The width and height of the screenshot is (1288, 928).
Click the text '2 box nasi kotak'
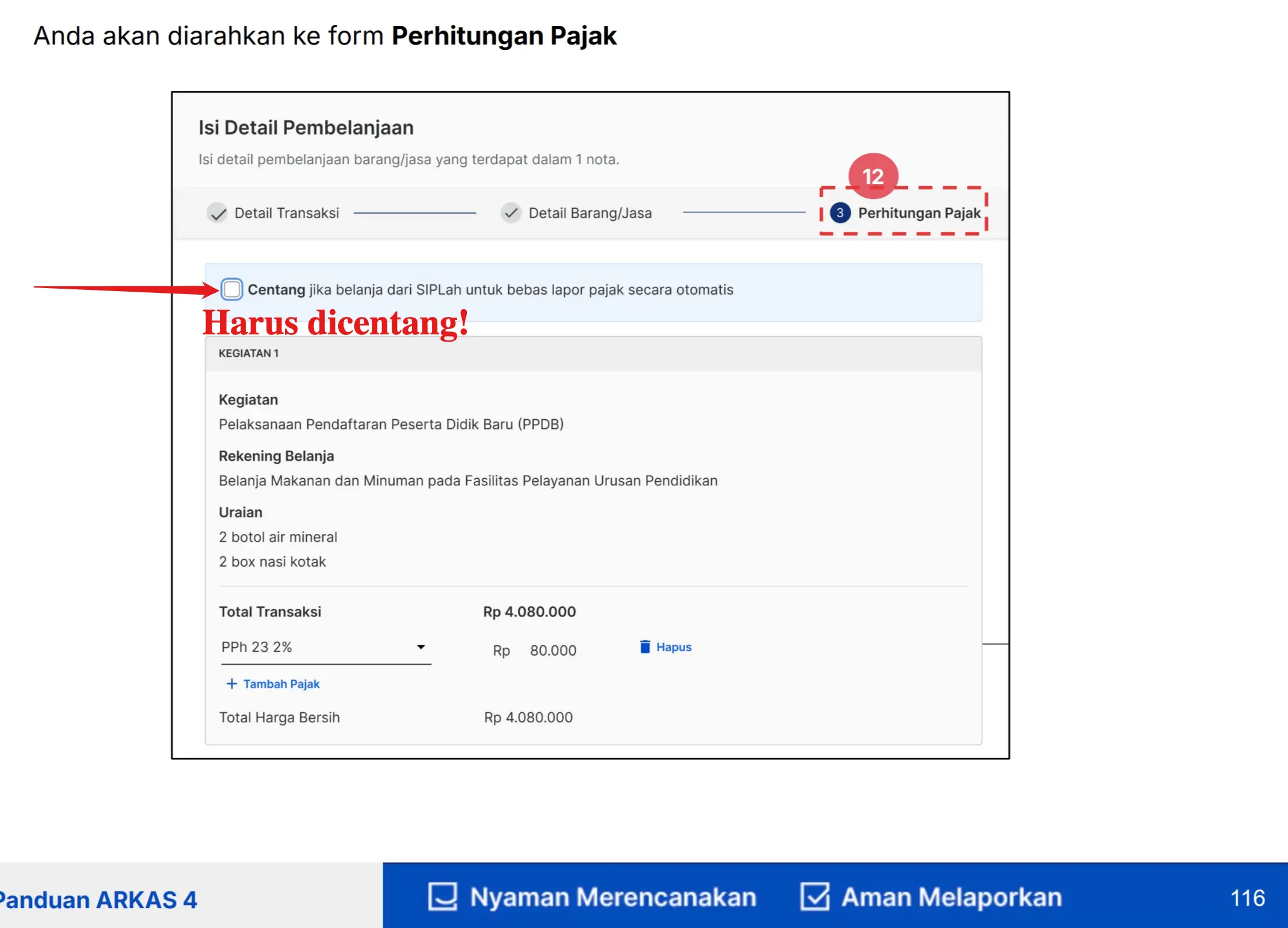click(273, 562)
